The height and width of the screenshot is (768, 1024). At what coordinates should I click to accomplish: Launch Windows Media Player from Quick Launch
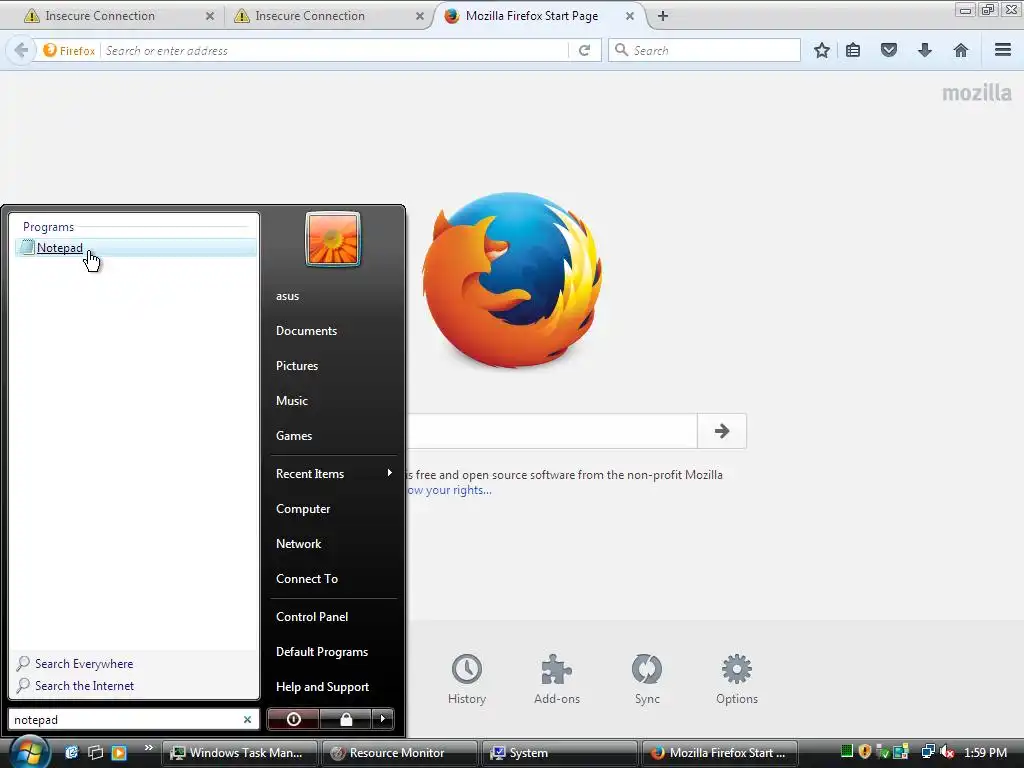click(x=119, y=752)
